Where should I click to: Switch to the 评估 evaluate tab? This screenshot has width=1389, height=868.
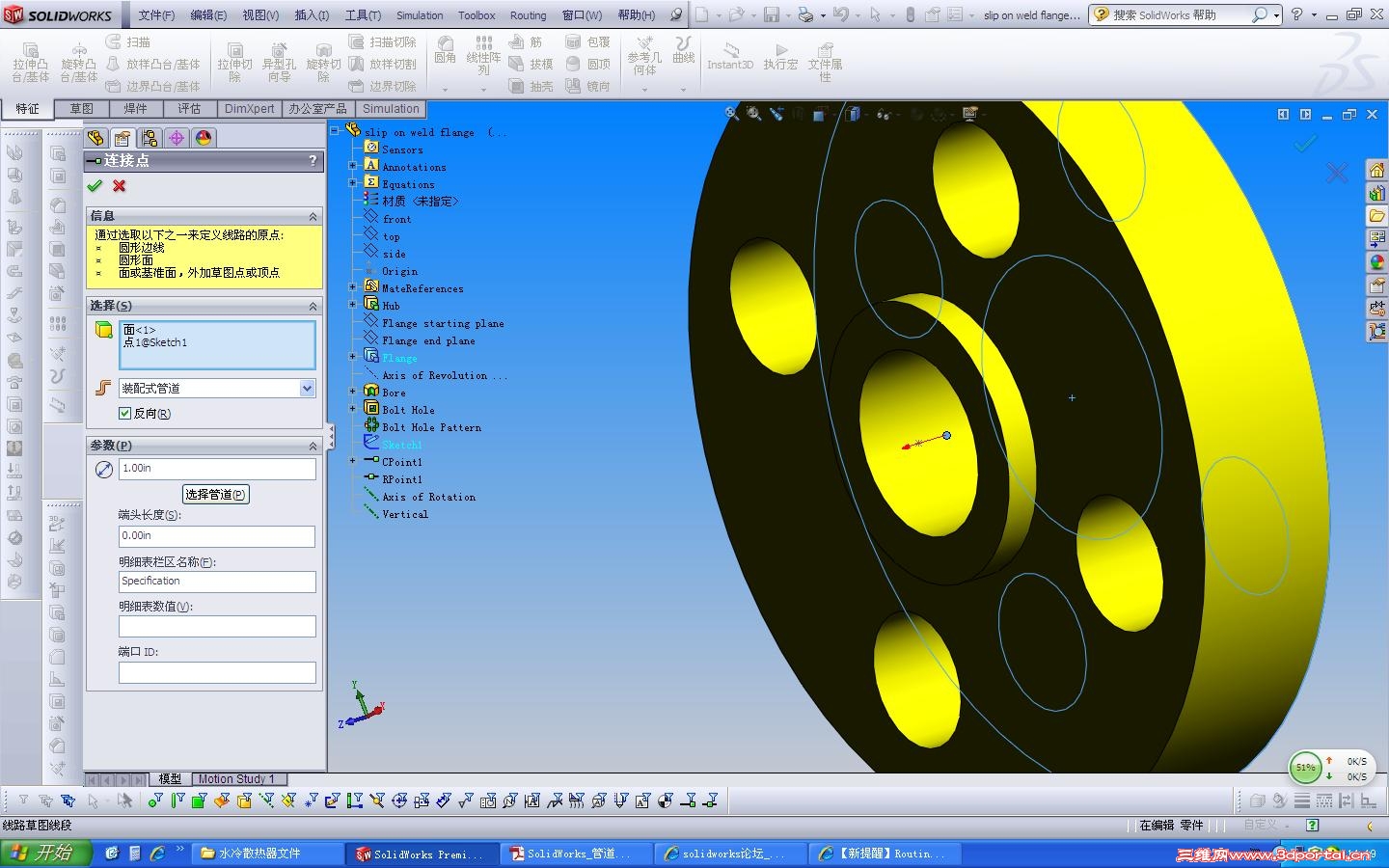189,109
